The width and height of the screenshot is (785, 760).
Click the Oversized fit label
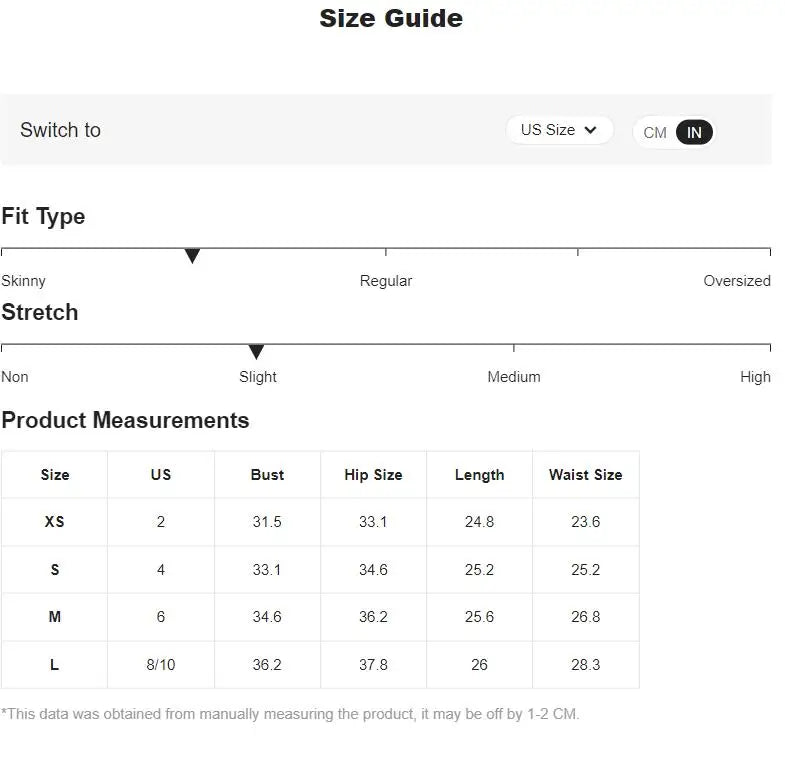[x=736, y=281]
